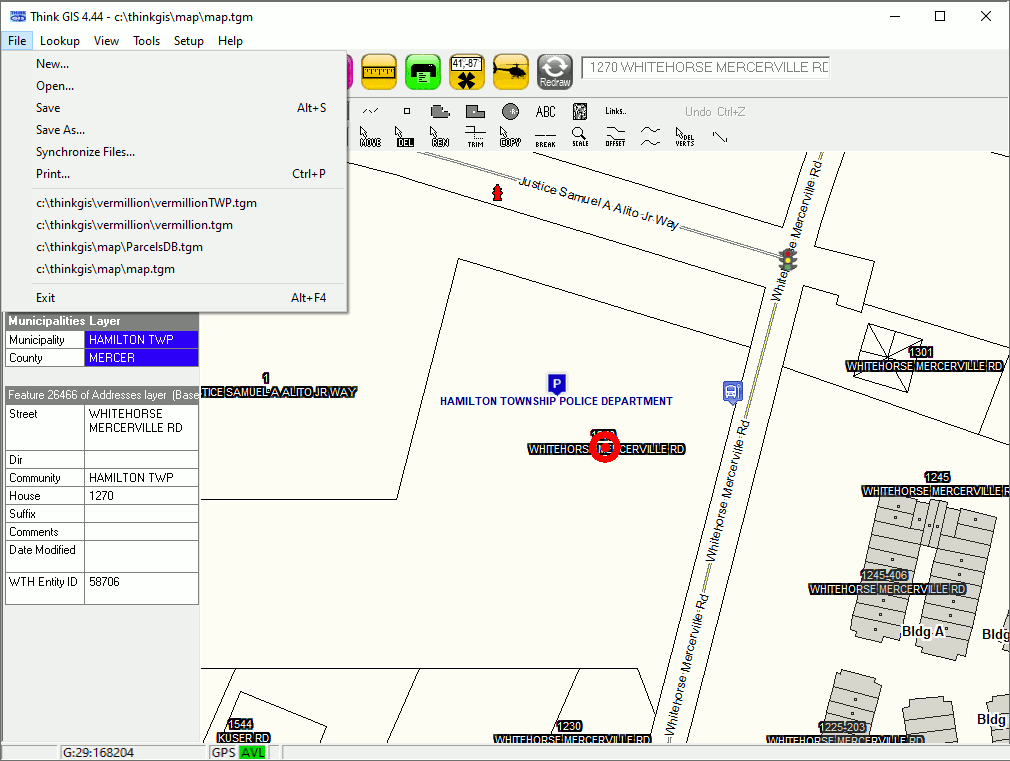Activate the REN rename tool

[x=440, y=137]
